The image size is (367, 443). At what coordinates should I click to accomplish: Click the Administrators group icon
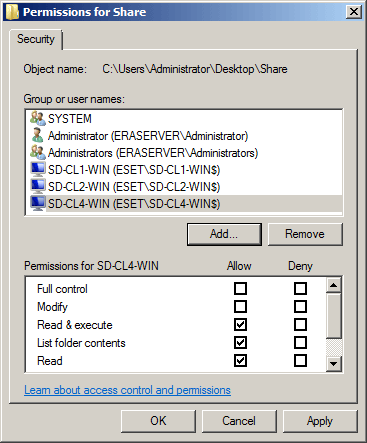[37, 152]
